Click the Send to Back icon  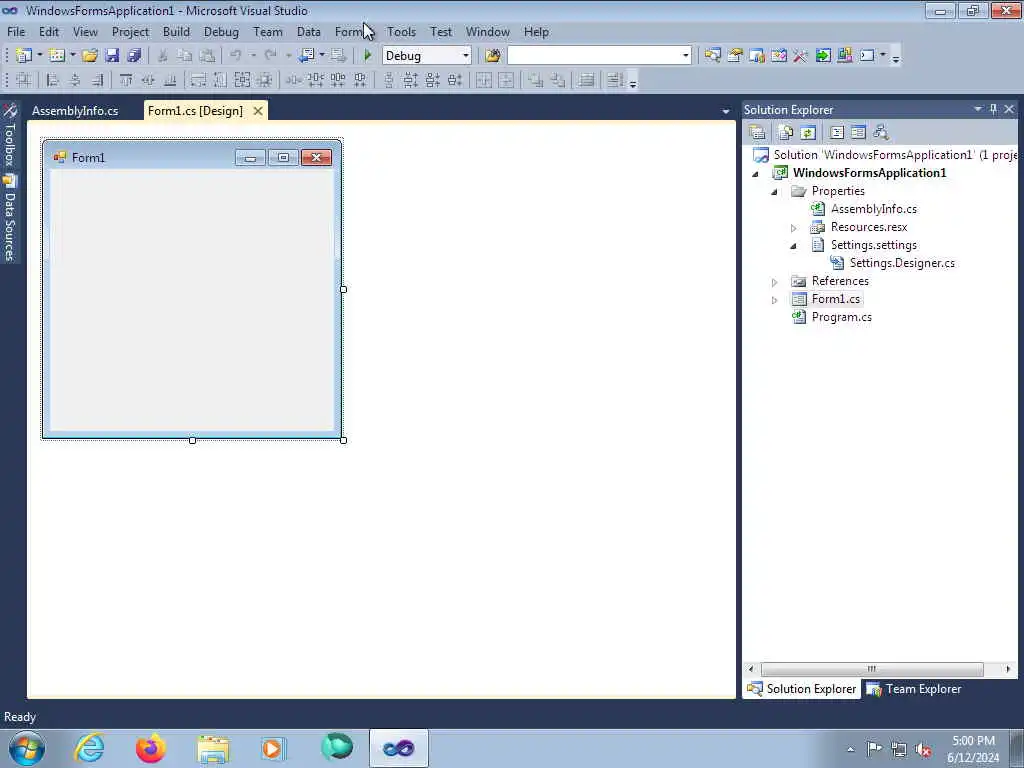[558, 80]
